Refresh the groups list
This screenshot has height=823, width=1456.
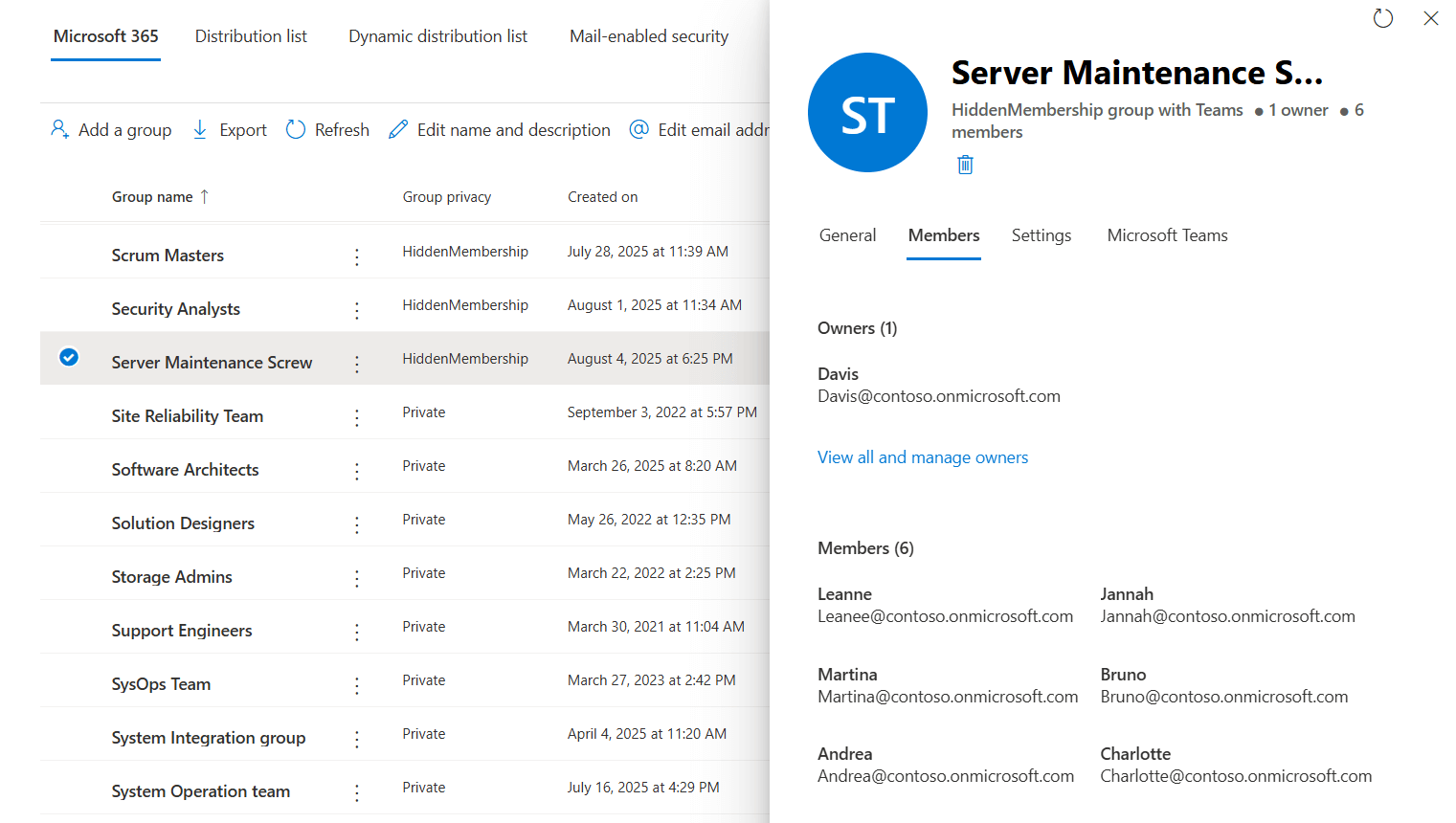326,129
